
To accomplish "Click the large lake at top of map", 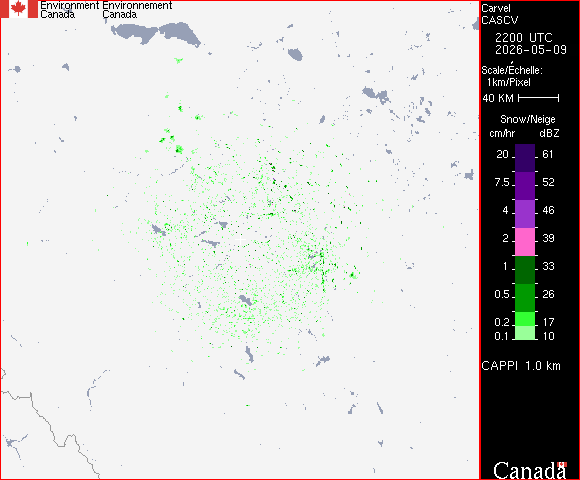I will pyautogui.click(x=156, y=34).
